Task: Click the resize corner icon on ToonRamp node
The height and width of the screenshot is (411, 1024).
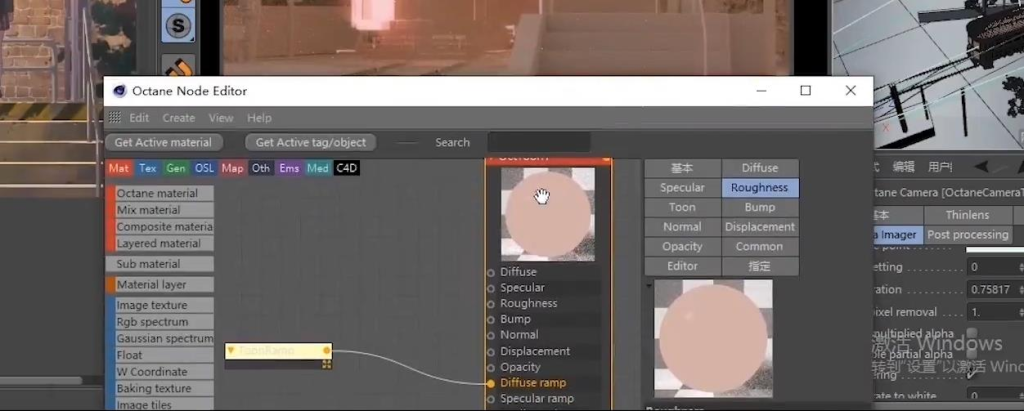Action: 327,364
